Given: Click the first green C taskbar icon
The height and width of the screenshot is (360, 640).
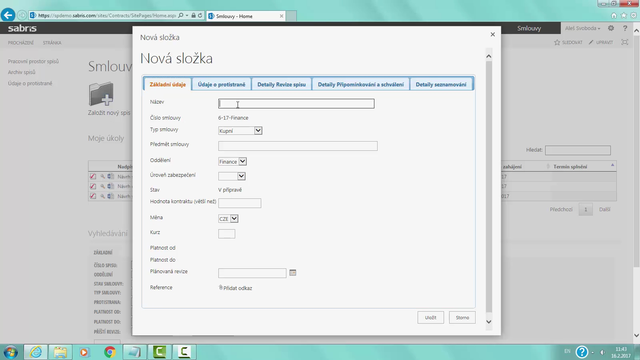Looking at the screenshot, I should pos(159,352).
